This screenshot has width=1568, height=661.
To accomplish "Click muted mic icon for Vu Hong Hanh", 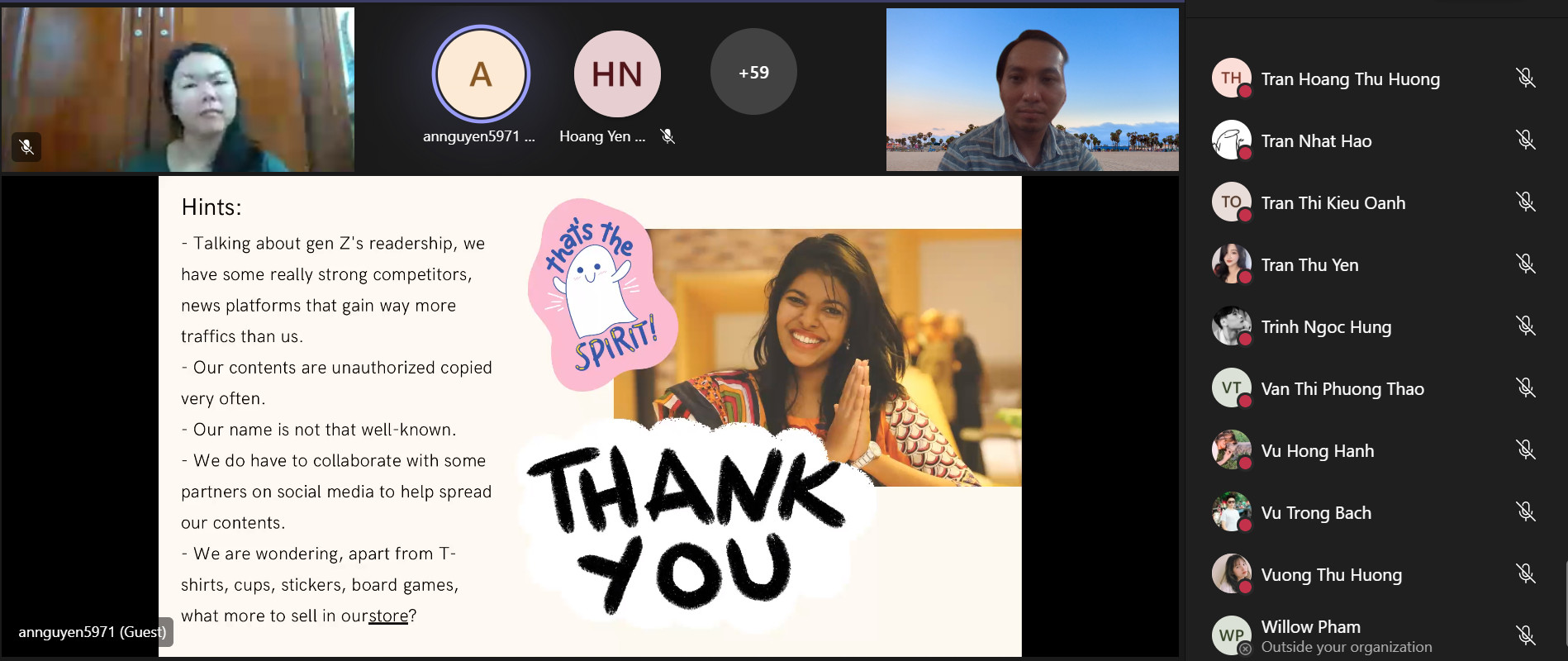I will (1526, 450).
